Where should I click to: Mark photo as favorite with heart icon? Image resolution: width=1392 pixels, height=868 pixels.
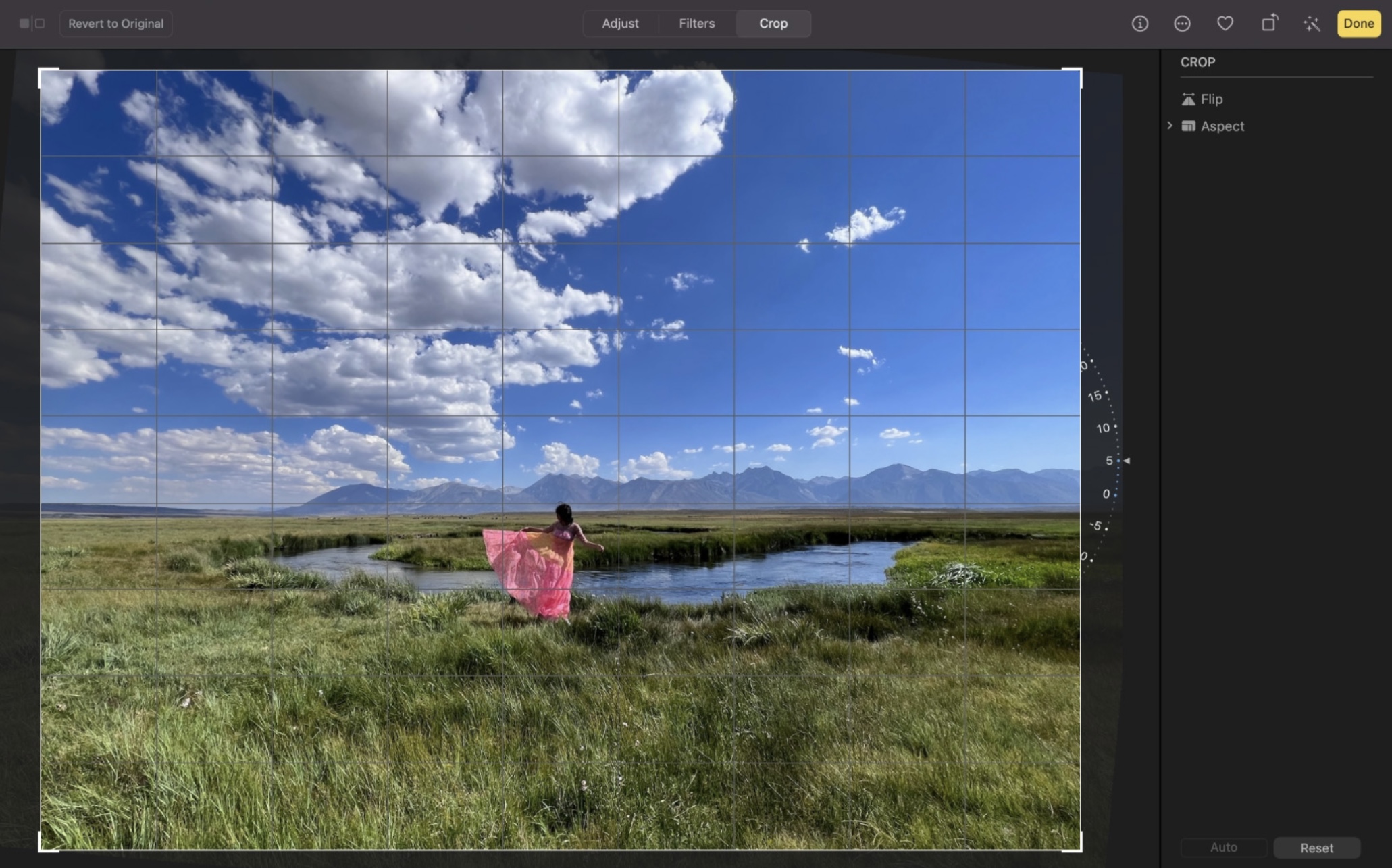point(1225,24)
